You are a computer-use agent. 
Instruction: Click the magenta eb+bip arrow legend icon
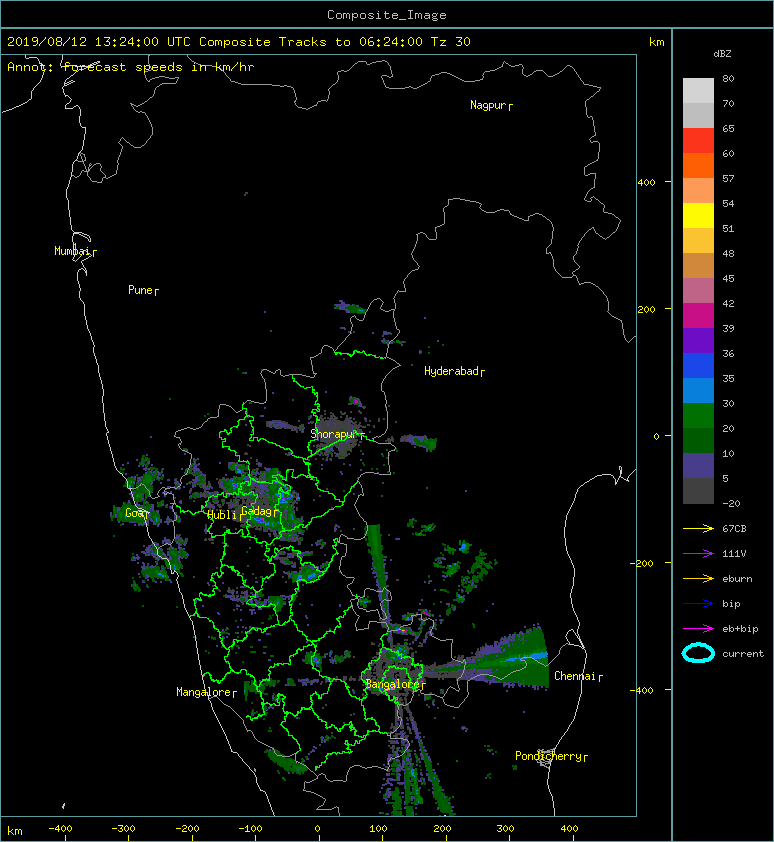(698, 628)
